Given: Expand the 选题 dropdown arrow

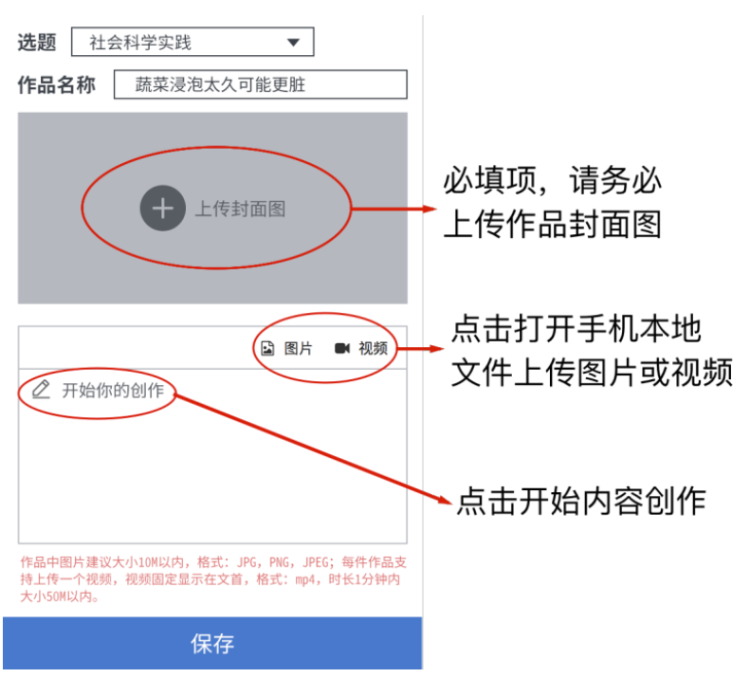Looking at the screenshot, I should (293, 42).
